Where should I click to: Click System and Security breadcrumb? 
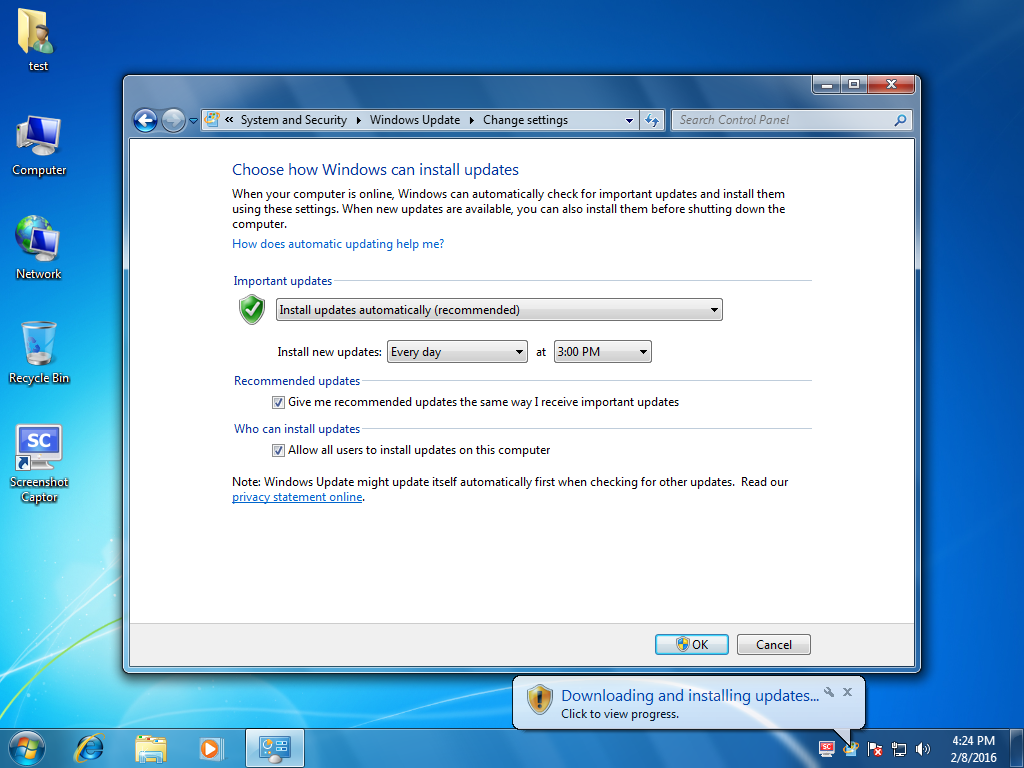[x=294, y=120]
